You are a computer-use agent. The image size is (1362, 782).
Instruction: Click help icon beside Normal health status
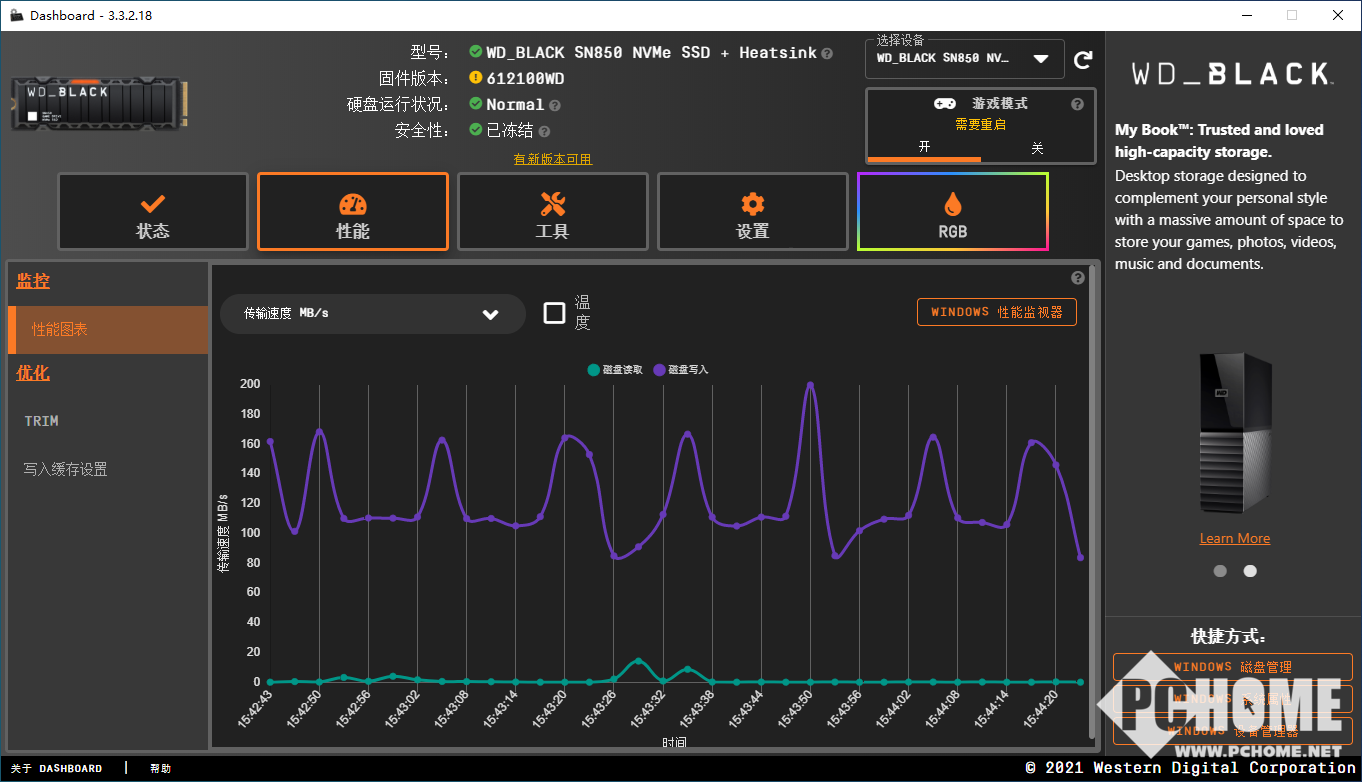click(x=555, y=105)
